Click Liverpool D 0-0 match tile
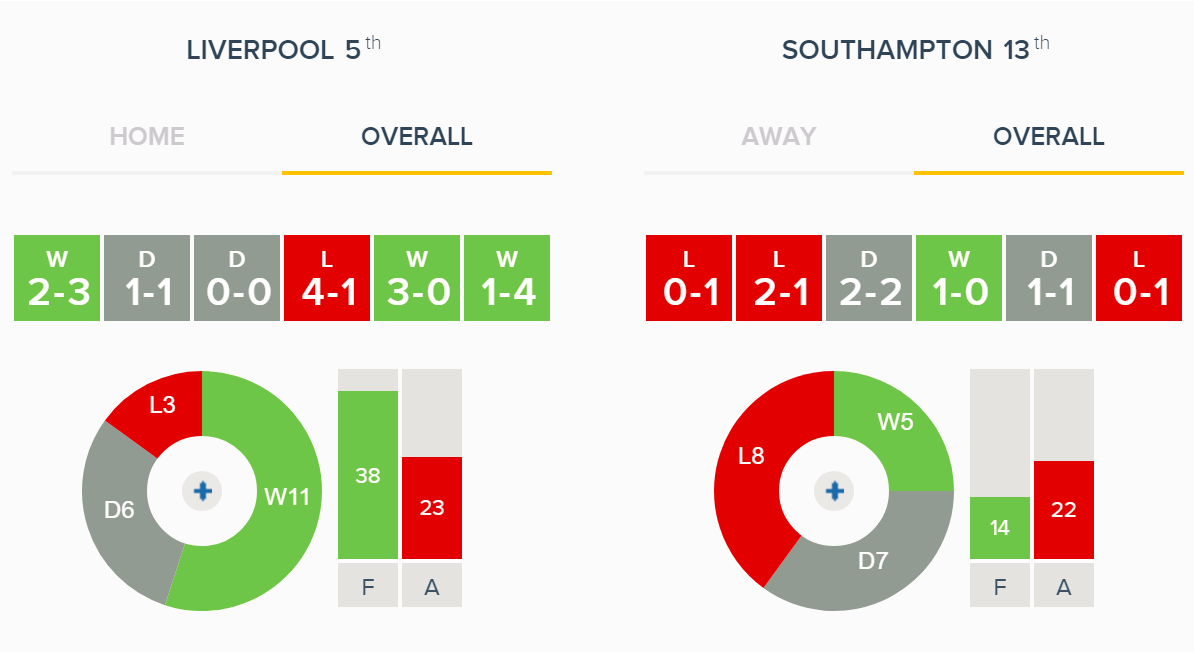 (x=237, y=278)
